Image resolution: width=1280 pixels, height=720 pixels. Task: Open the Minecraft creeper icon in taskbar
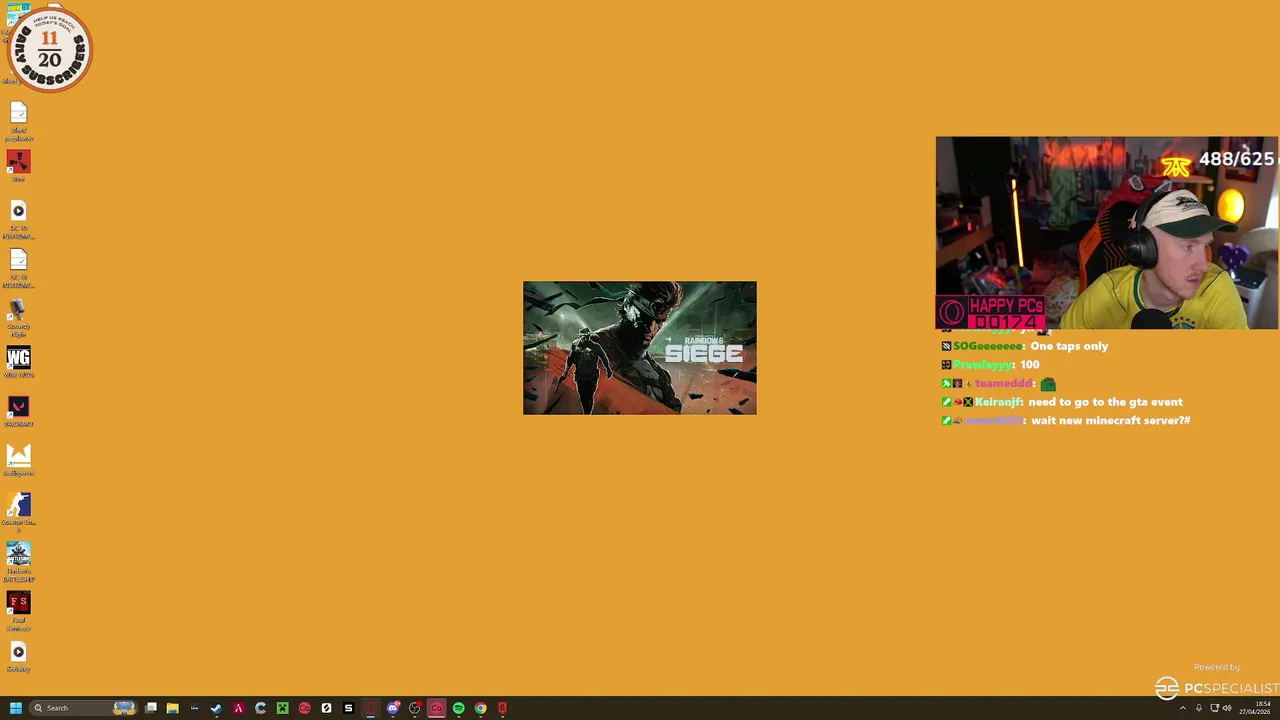(x=282, y=708)
